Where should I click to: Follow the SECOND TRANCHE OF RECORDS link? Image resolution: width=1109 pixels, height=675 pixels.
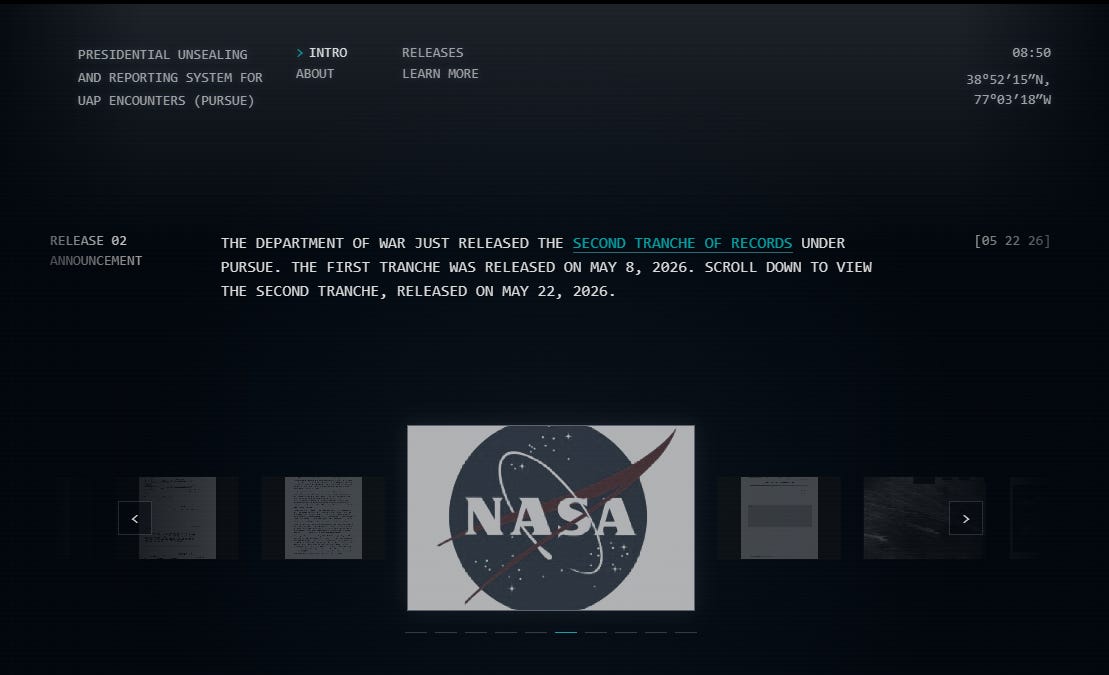(682, 243)
